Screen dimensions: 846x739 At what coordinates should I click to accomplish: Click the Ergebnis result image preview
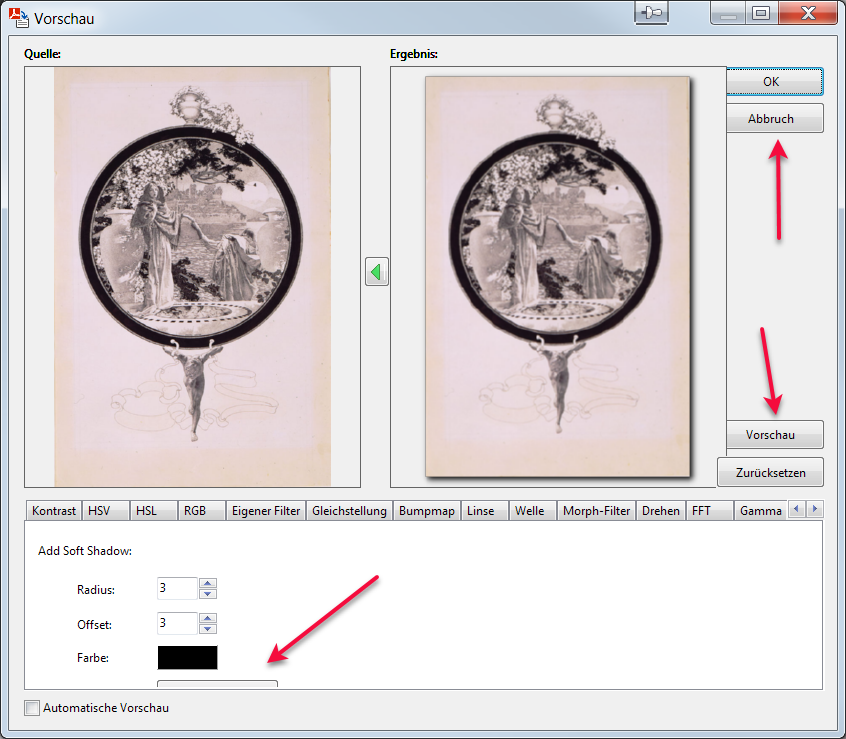coord(558,277)
